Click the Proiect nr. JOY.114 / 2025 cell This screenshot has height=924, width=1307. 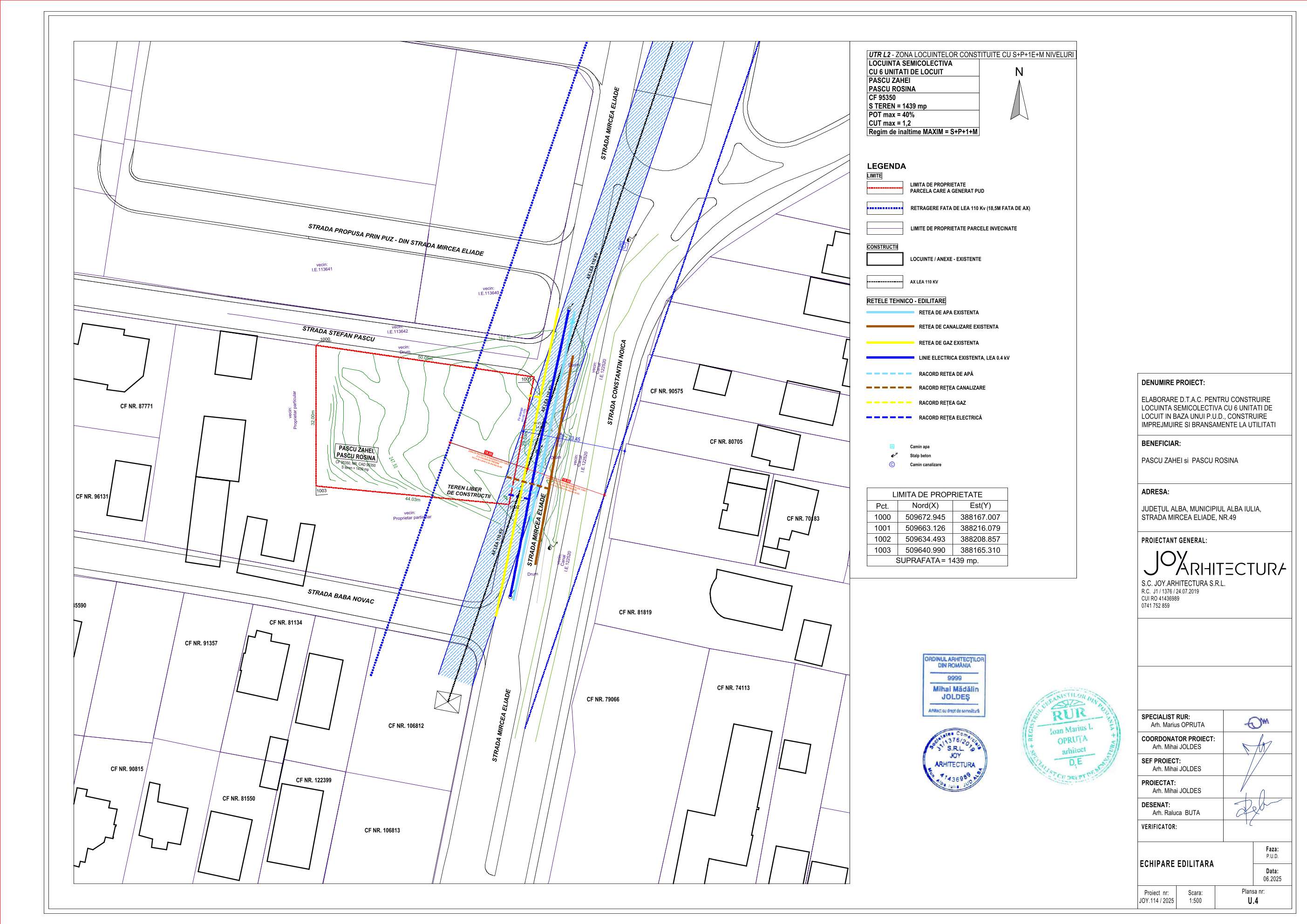click(1156, 897)
